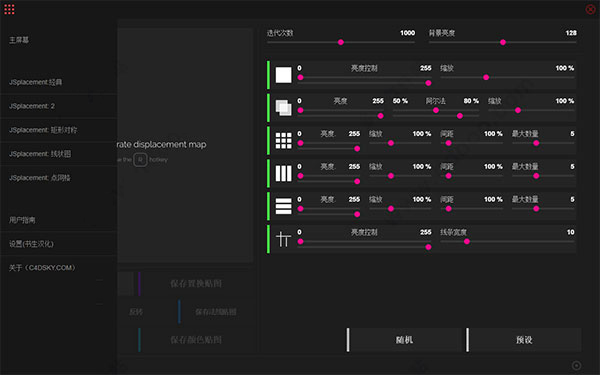Click the horizontal bars shape icon
Image resolution: width=600 pixels, height=375 pixels.
[284, 206]
